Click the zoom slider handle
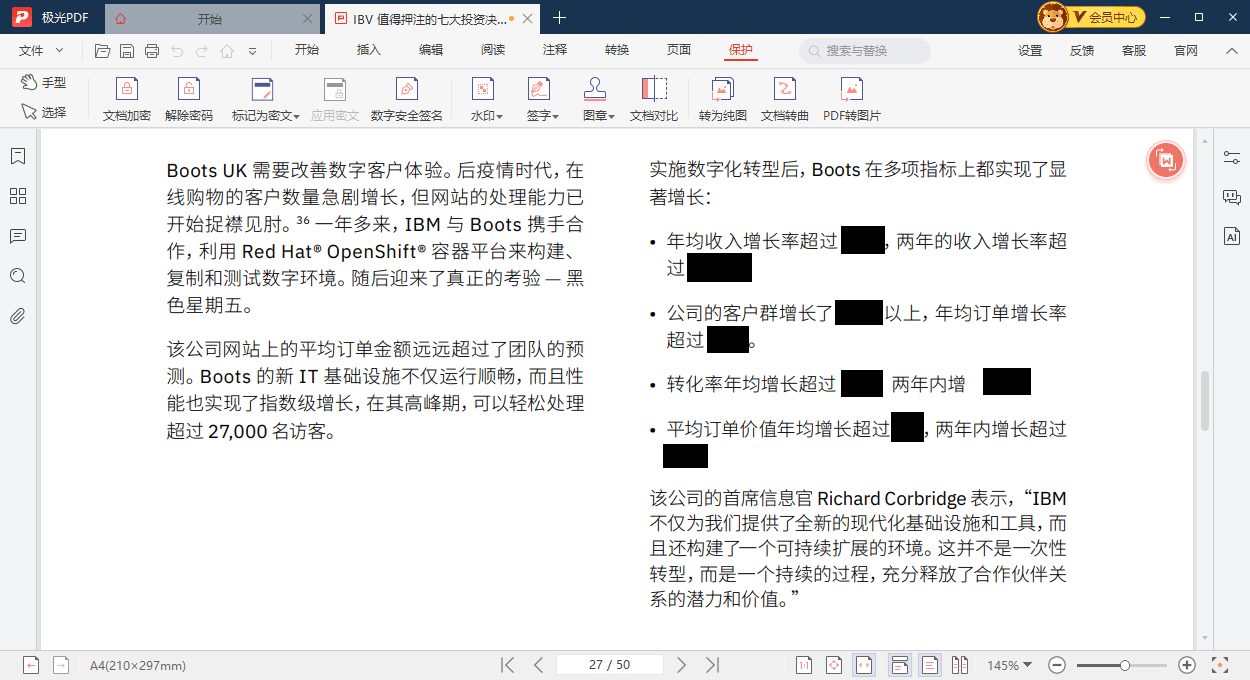Image resolution: width=1250 pixels, height=680 pixels. pyautogui.click(x=1125, y=665)
